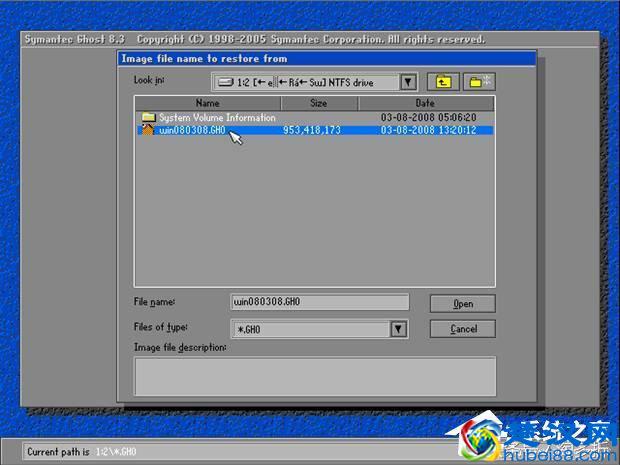Image resolution: width=620 pixels, height=465 pixels.
Task: Open the Look in drive dropdown arrow
Action: 408,82
